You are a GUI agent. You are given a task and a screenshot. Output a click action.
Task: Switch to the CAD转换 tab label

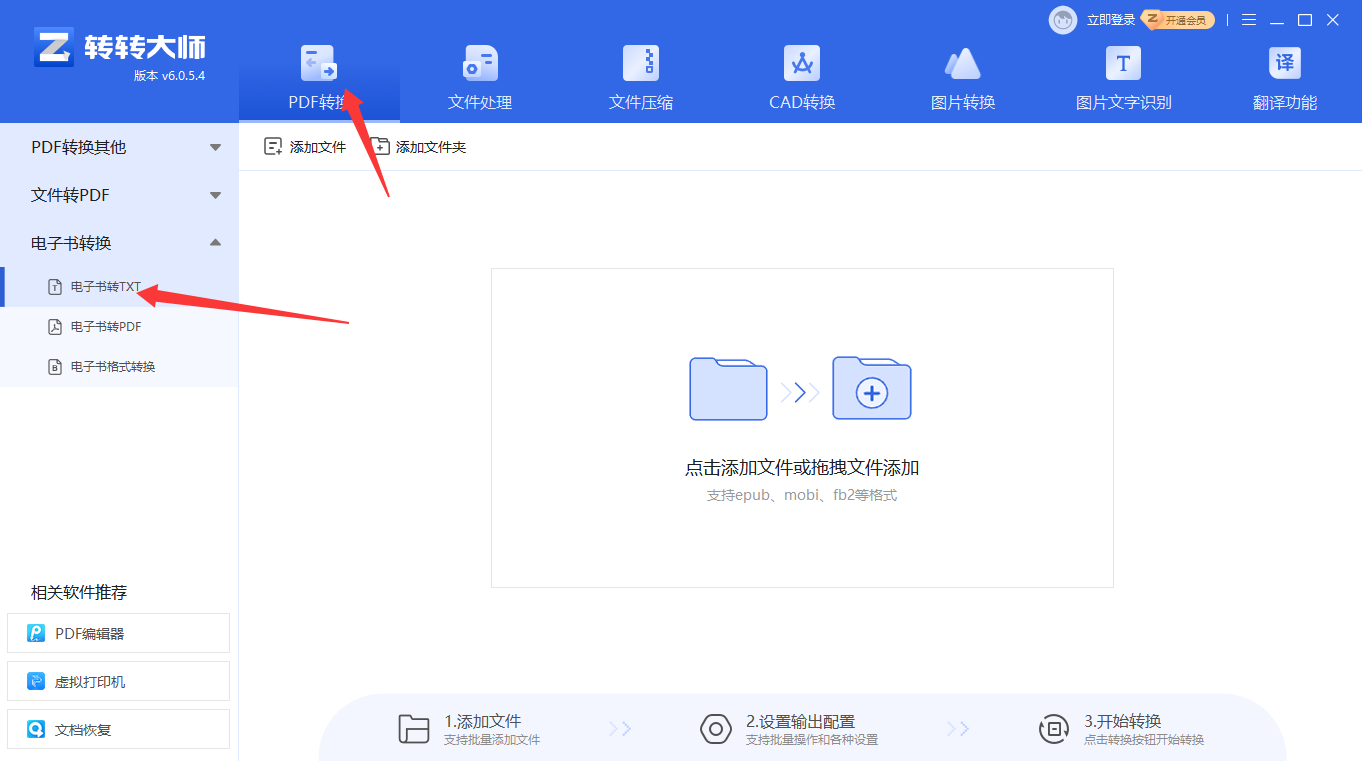click(x=802, y=102)
